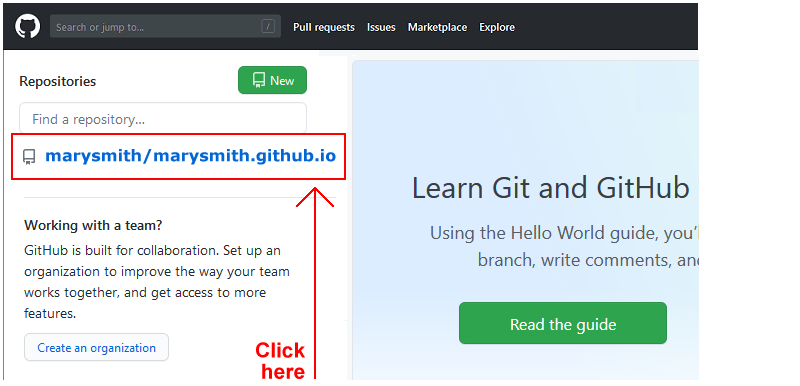Create a repository with the New button
800x386 pixels.
click(272, 80)
